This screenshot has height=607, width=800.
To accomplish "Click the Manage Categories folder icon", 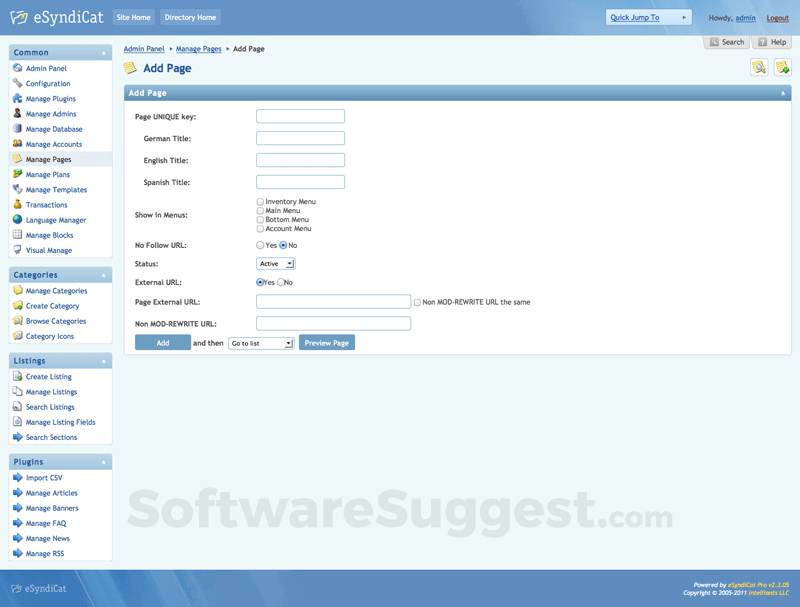I will tap(17, 290).
